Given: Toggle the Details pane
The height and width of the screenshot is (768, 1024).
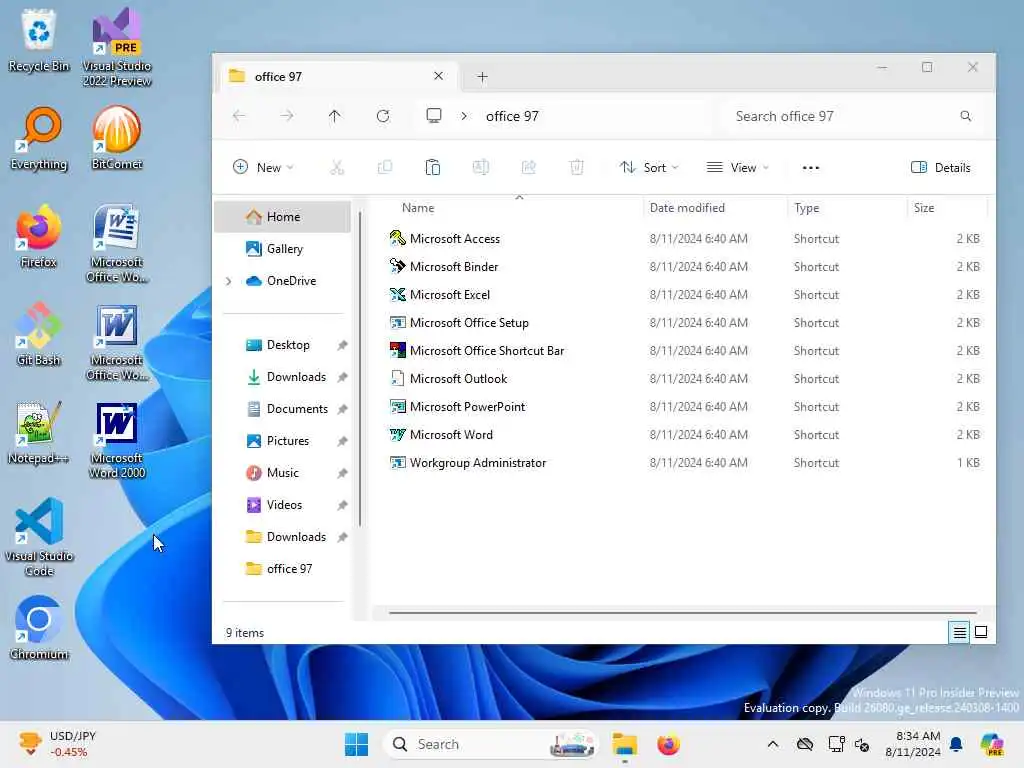Looking at the screenshot, I should [x=940, y=168].
